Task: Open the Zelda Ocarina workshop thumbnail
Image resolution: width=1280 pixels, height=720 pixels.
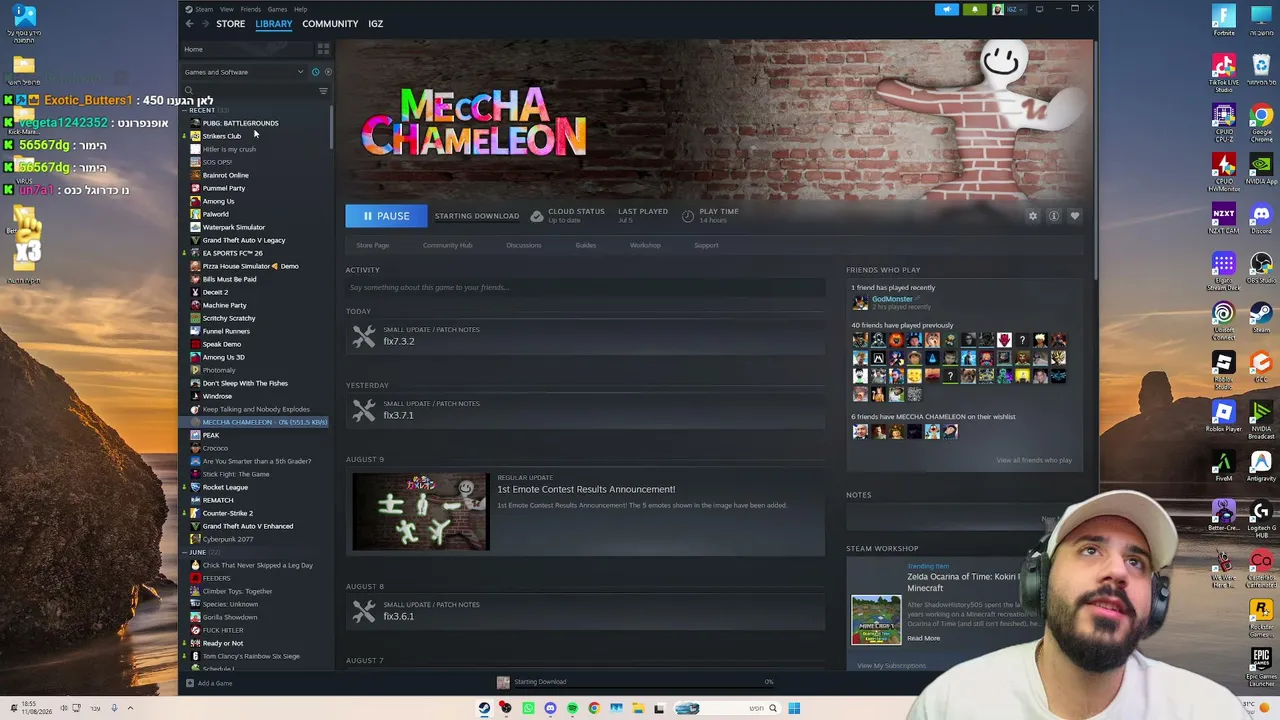Action: tap(876, 620)
